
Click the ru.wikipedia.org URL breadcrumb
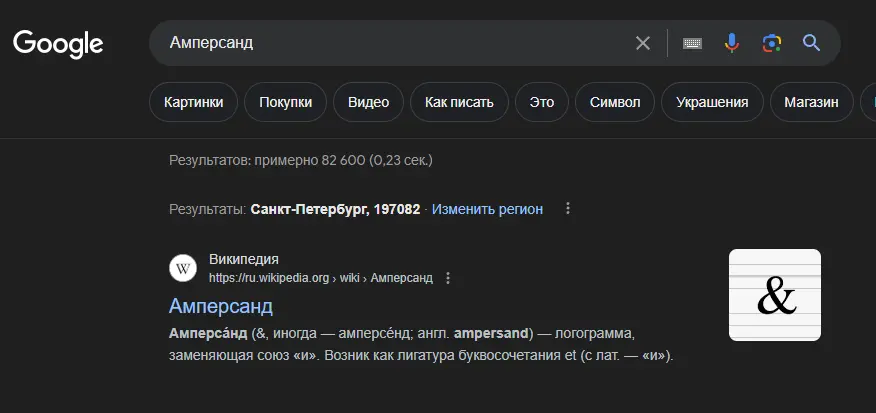pyautogui.click(x=321, y=278)
